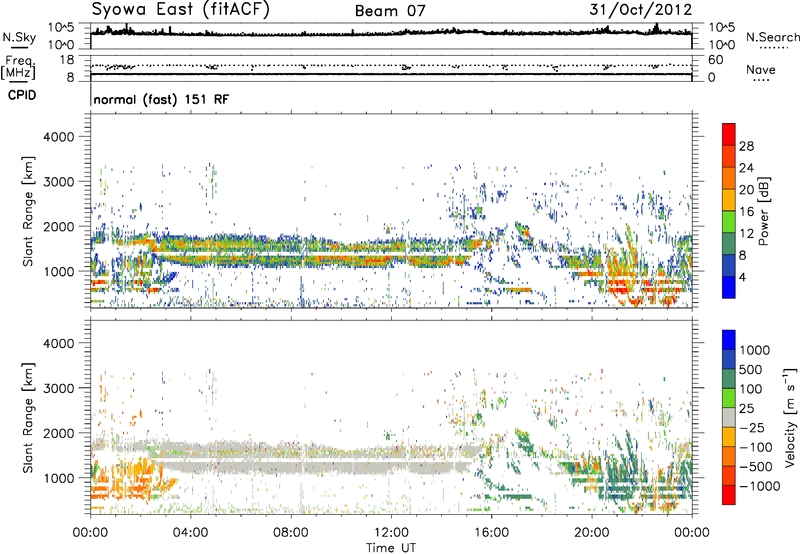Click the velocity panel 'Slant Range [km]' label
This screenshot has height=554, width=800.
pos(28,418)
